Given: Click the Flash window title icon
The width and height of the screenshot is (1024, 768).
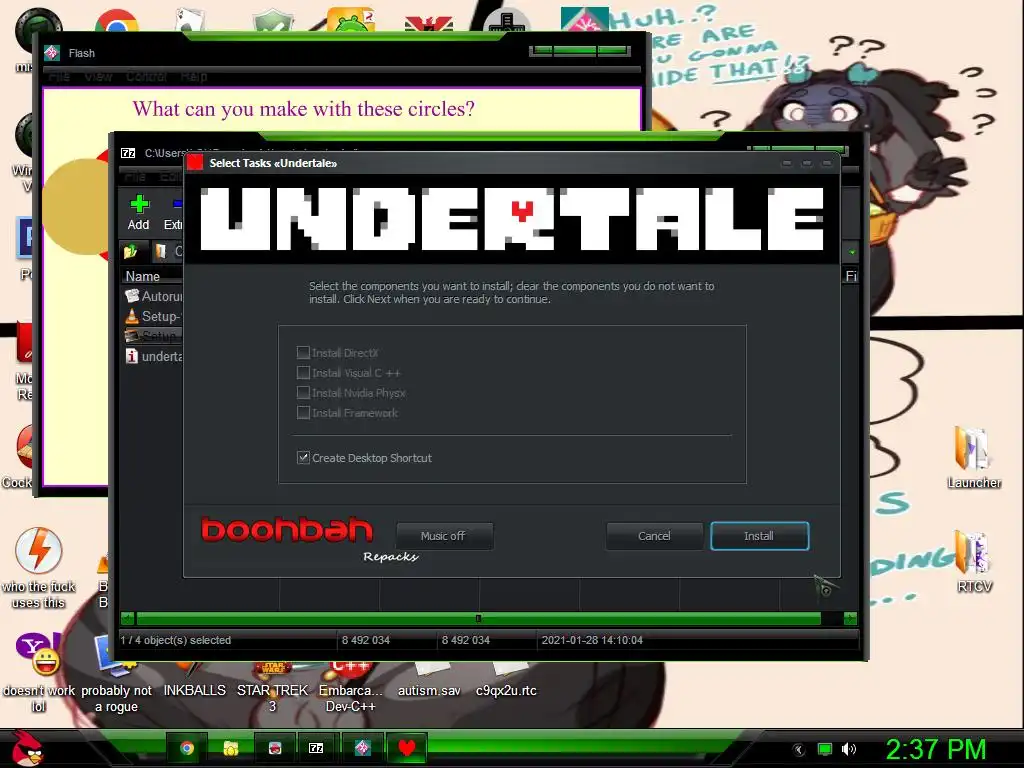Looking at the screenshot, I should click(52, 53).
